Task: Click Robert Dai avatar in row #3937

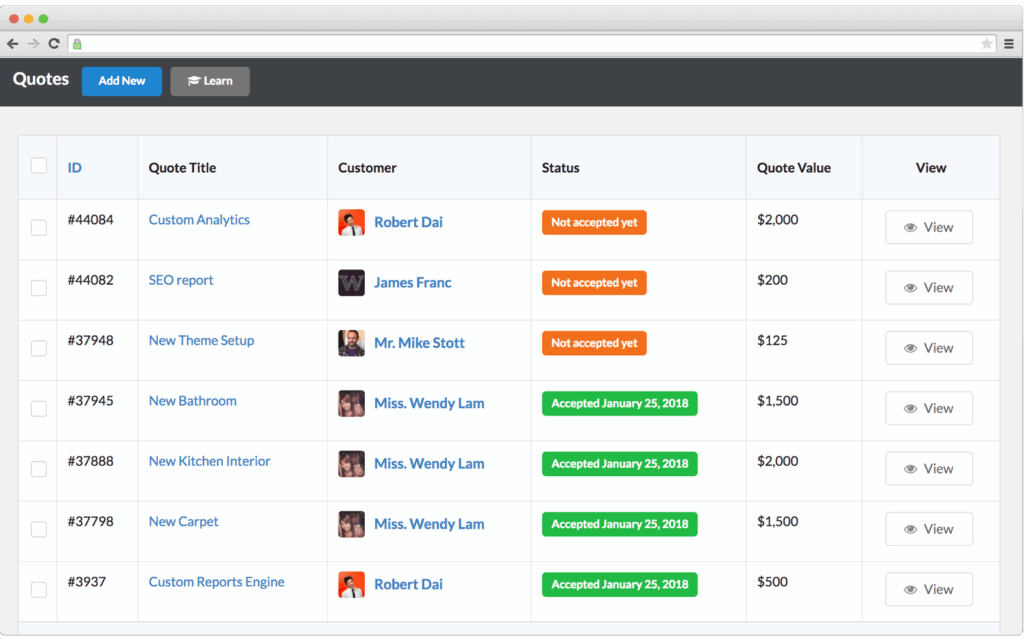Action: (351, 584)
